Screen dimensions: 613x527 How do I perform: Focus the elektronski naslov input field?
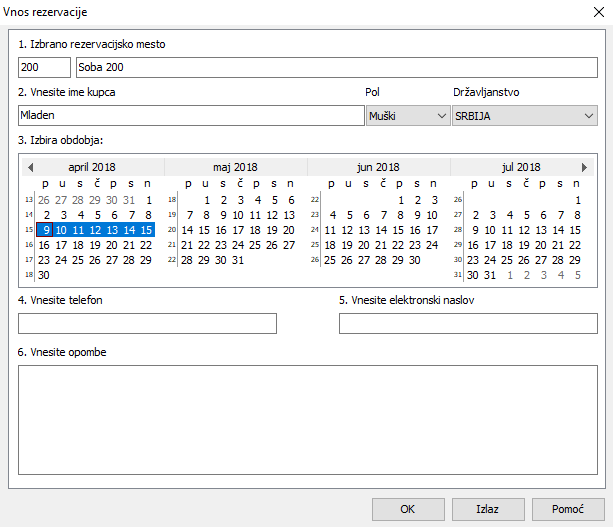(x=468, y=323)
